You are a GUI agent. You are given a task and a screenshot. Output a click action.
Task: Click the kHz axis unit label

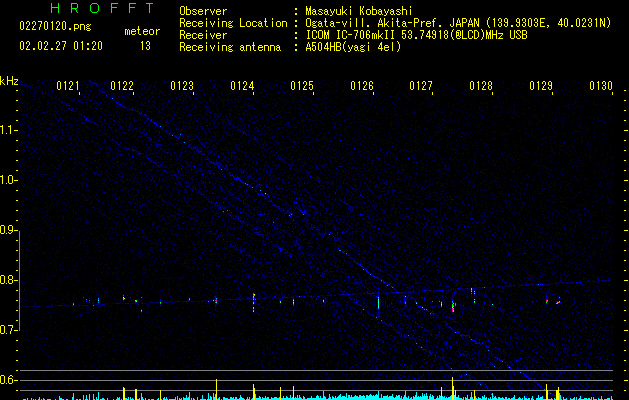click(x=9, y=81)
